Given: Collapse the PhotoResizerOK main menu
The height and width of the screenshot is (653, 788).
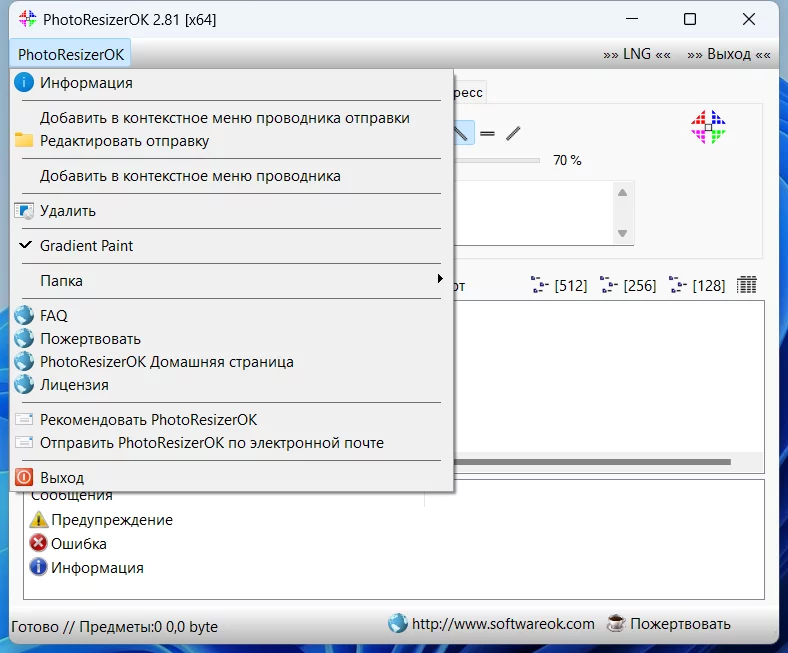Looking at the screenshot, I should [x=70, y=54].
